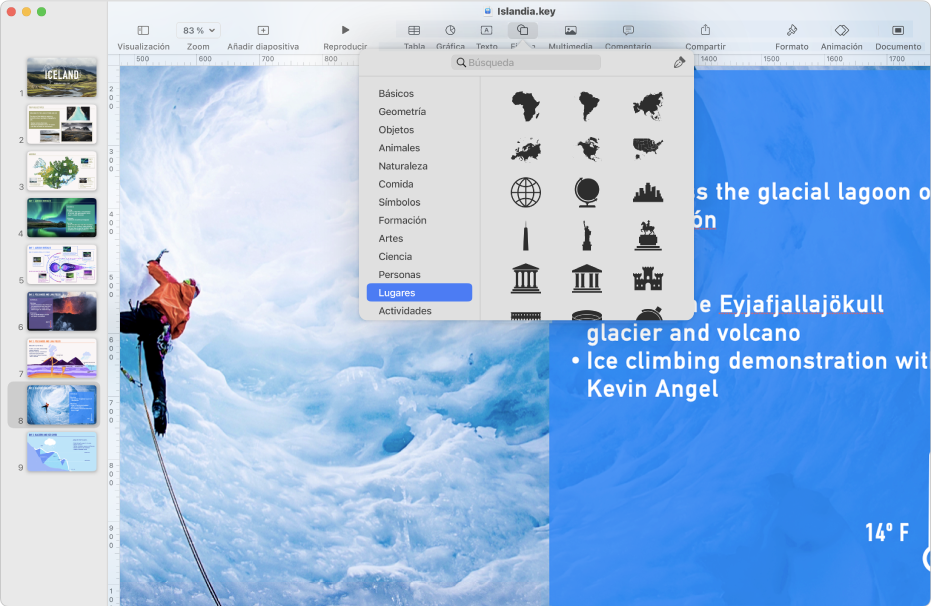
Task: Insert the North America shape
Action: (x=588, y=149)
